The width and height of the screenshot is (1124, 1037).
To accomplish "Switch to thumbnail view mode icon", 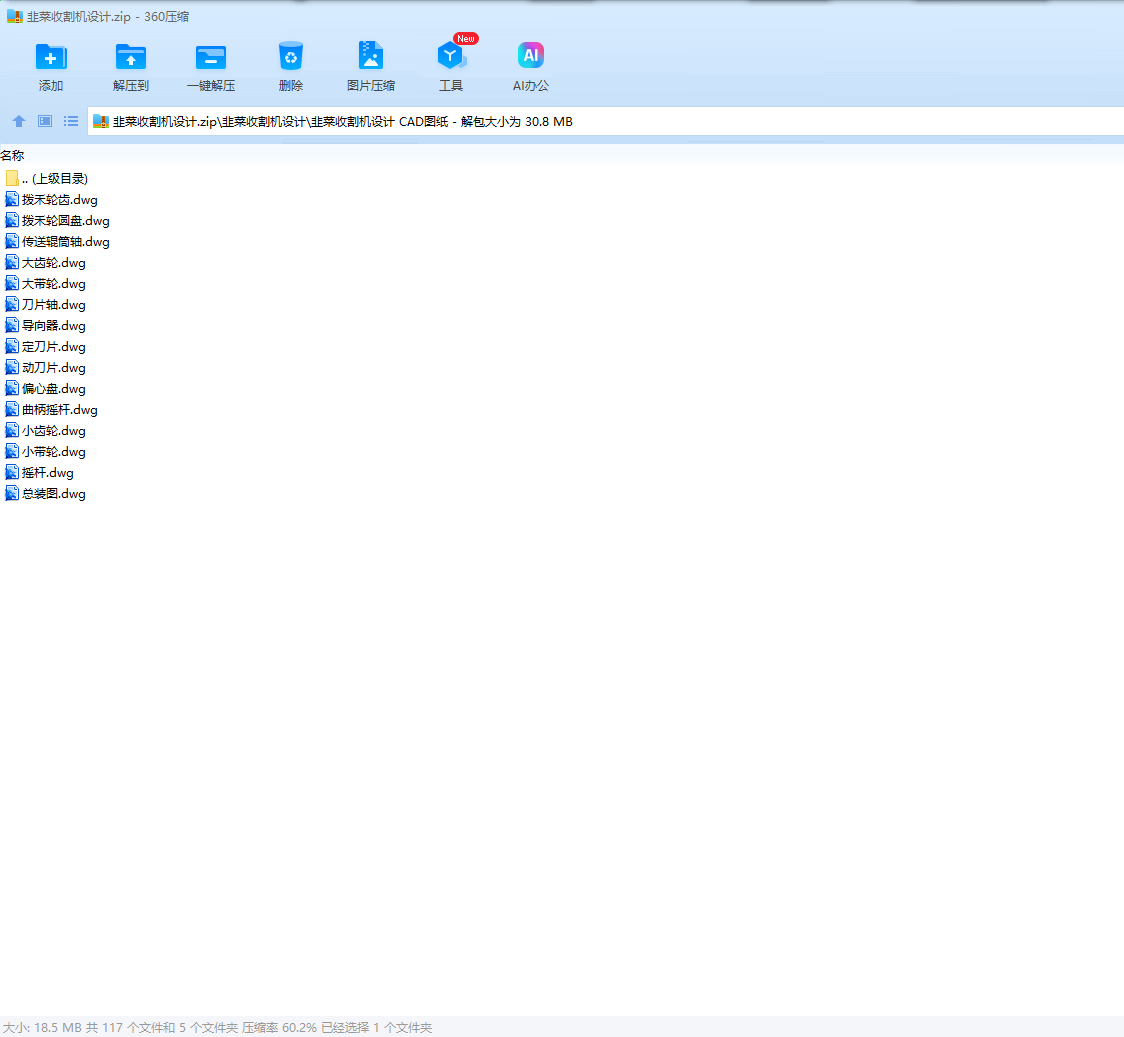I will tap(45, 121).
